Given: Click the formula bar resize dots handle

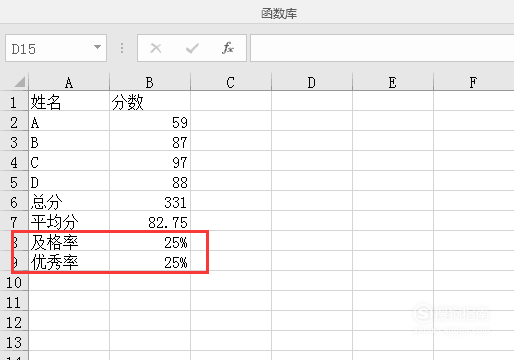Looking at the screenshot, I should click(x=122, y=48).
